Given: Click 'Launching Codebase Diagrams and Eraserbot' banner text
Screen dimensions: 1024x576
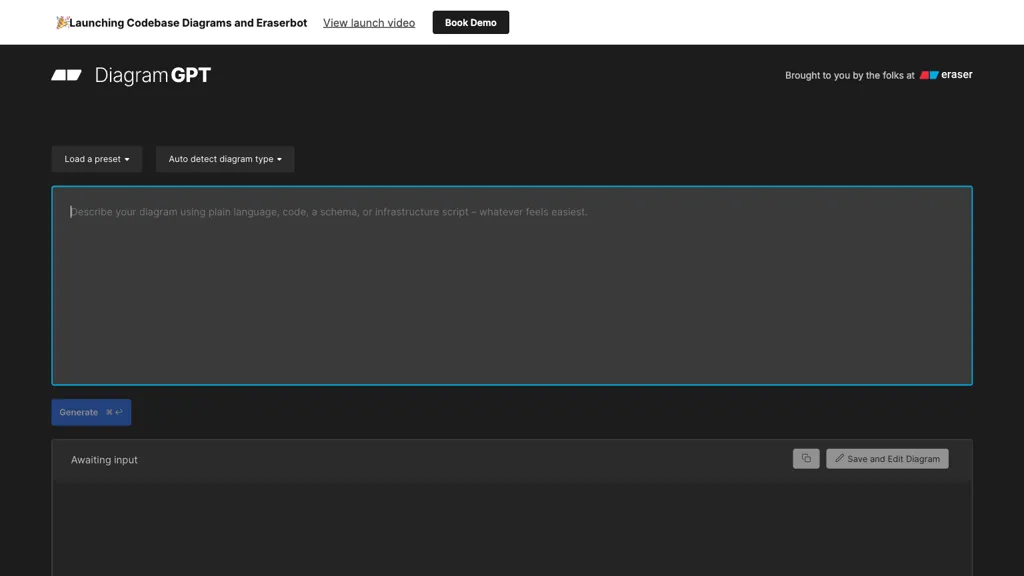Looking at the screenshot, I should coord(188,23).
